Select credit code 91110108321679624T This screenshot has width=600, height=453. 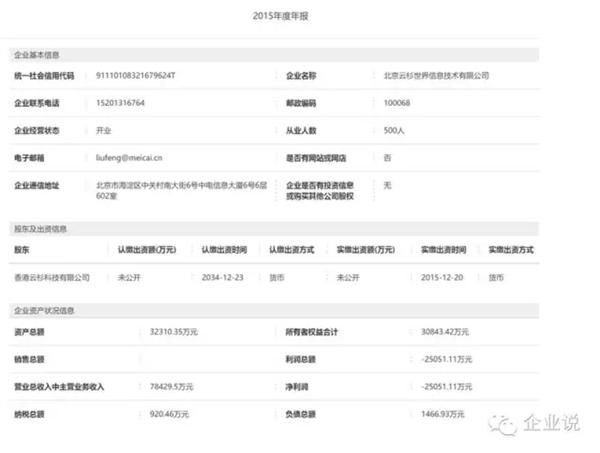click(x=135, y=75)
